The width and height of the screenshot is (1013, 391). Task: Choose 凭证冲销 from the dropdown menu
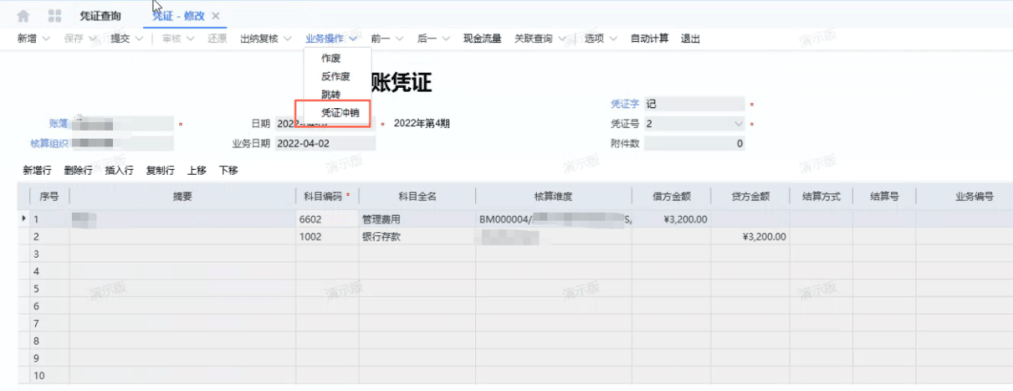point(340,112)
